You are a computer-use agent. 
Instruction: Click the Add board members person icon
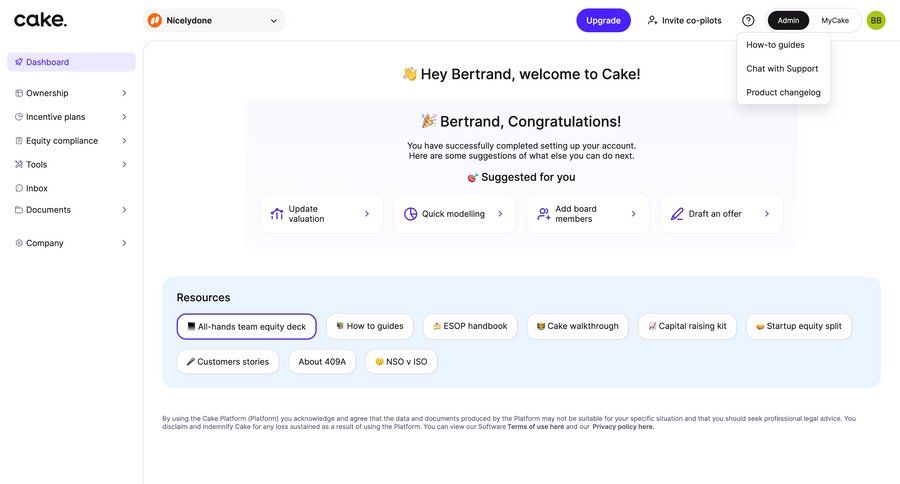[543, 214]
